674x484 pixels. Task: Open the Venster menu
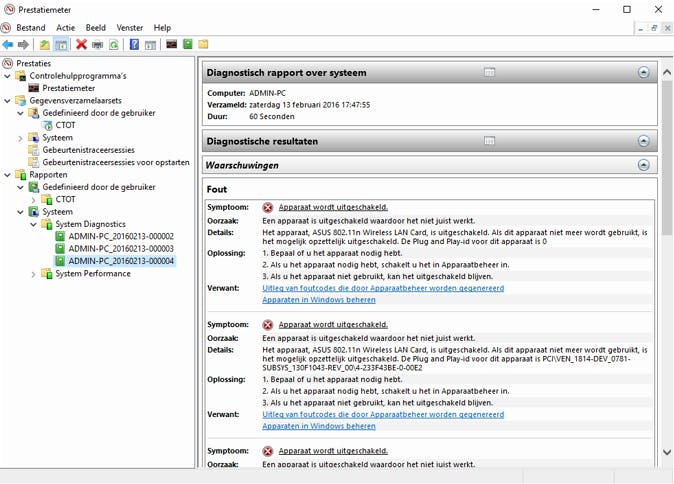click(x=129, y=28)
